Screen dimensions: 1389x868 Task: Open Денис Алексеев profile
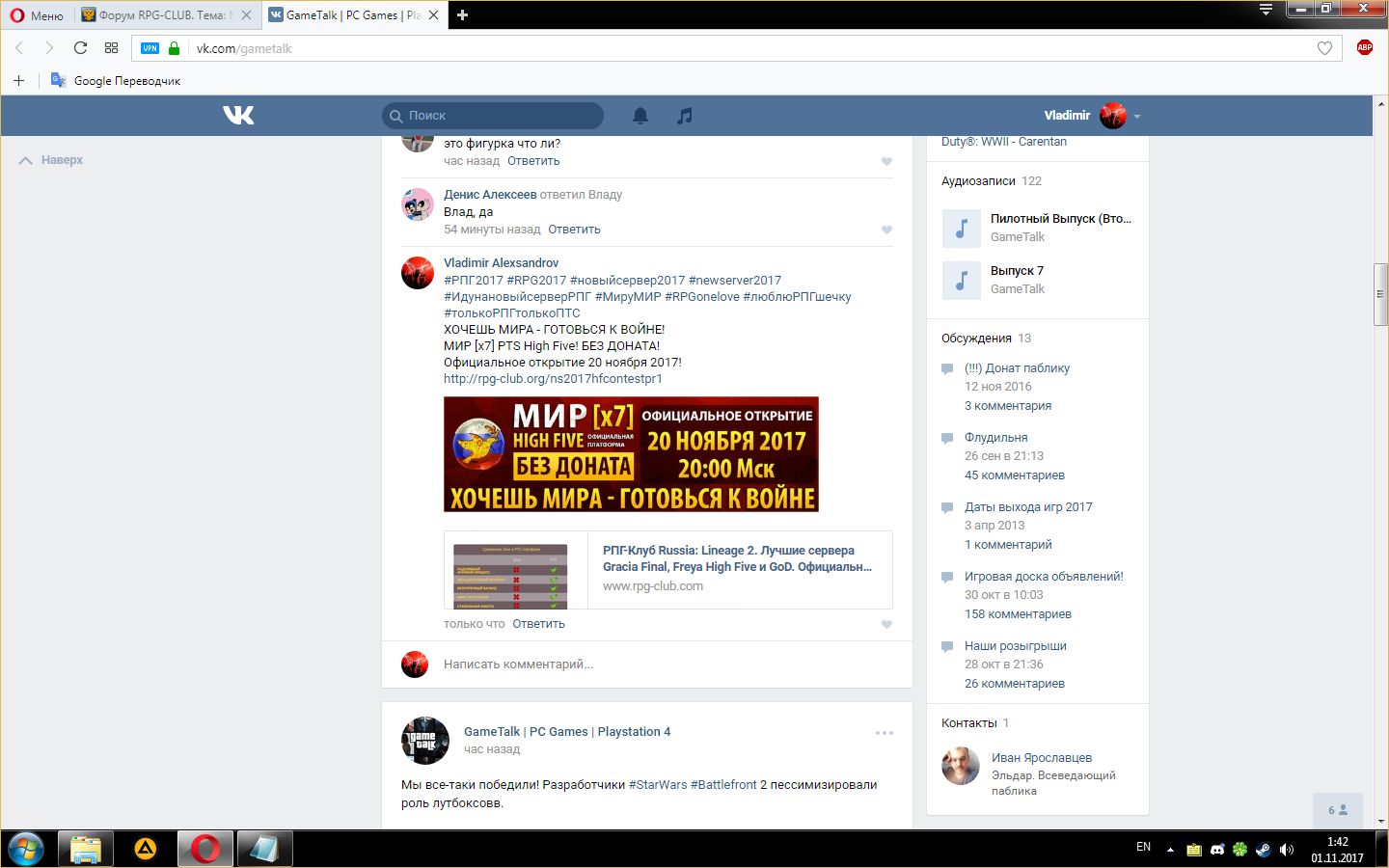click(x=490, y=194)
